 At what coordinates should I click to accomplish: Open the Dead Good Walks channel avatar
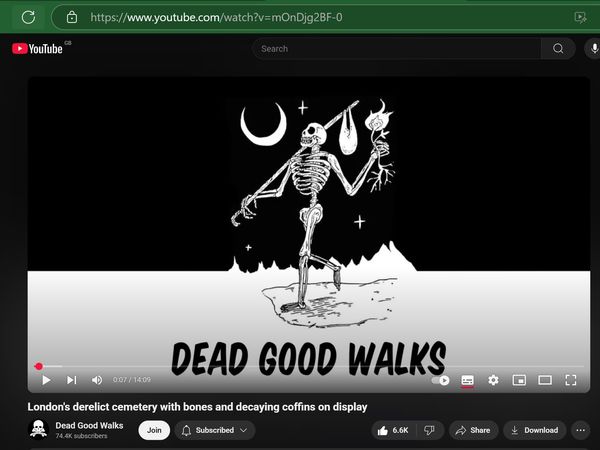tap(38, 430)
